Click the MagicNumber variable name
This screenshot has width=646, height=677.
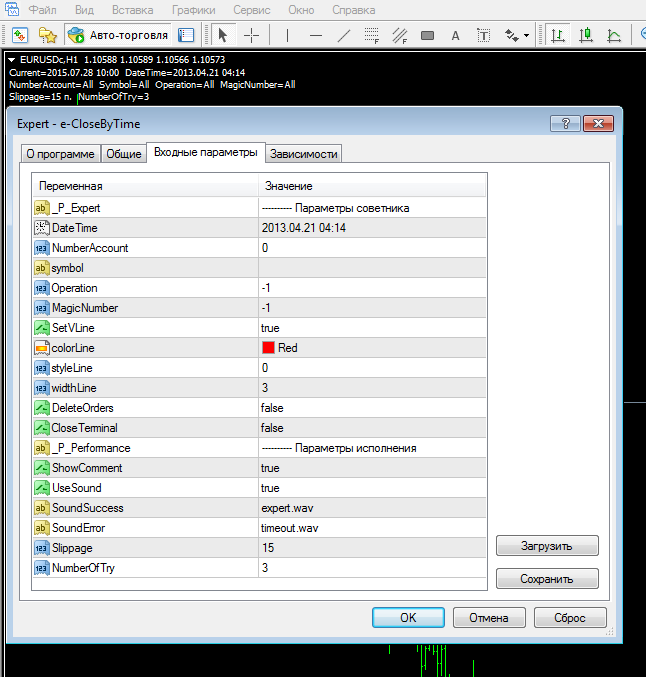(x=85, y=308)
